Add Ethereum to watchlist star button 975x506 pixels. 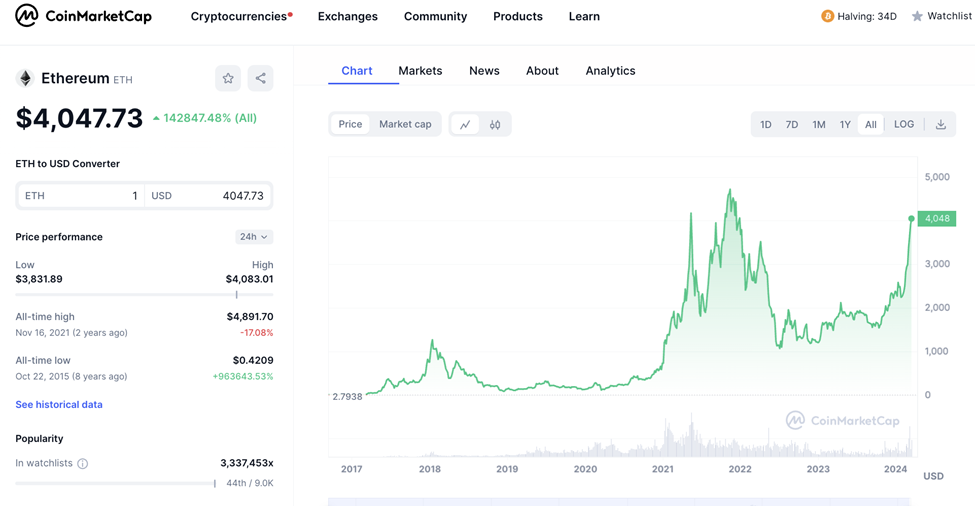228,78
